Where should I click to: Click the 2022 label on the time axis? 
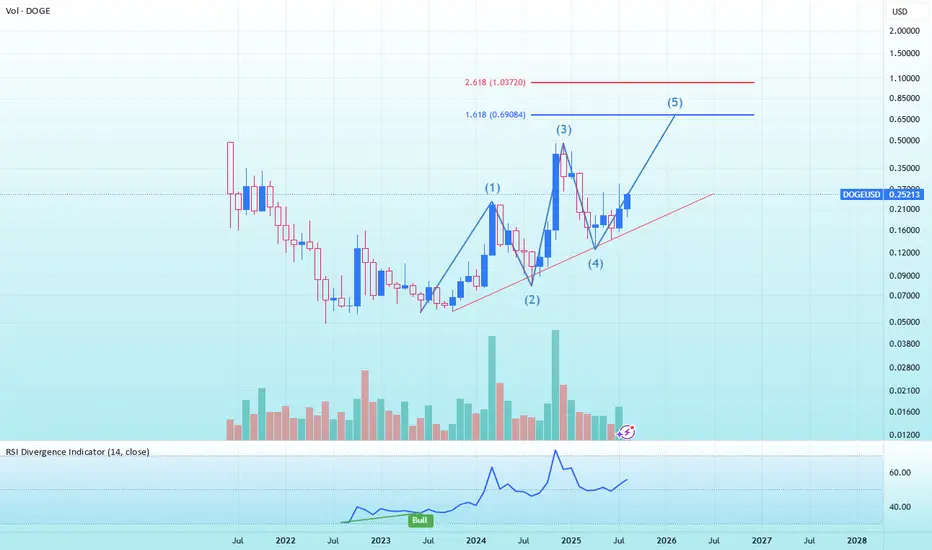285,540
